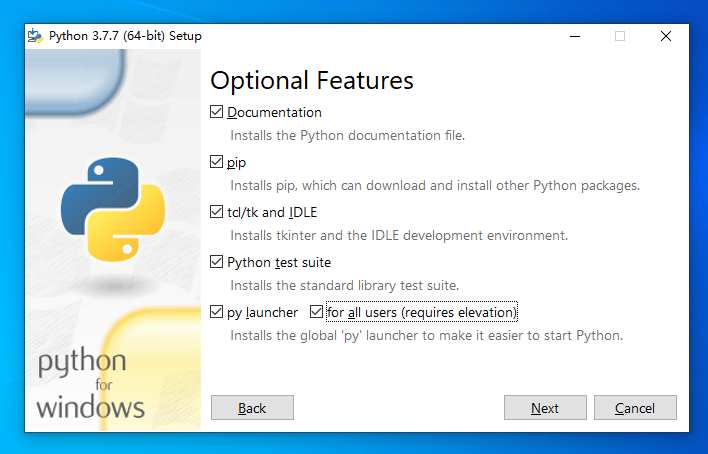Image resolution: width=708 pixels, height=454 pixels.
Task: Uncheck the Python test suite box
Action: coord(216,262)
